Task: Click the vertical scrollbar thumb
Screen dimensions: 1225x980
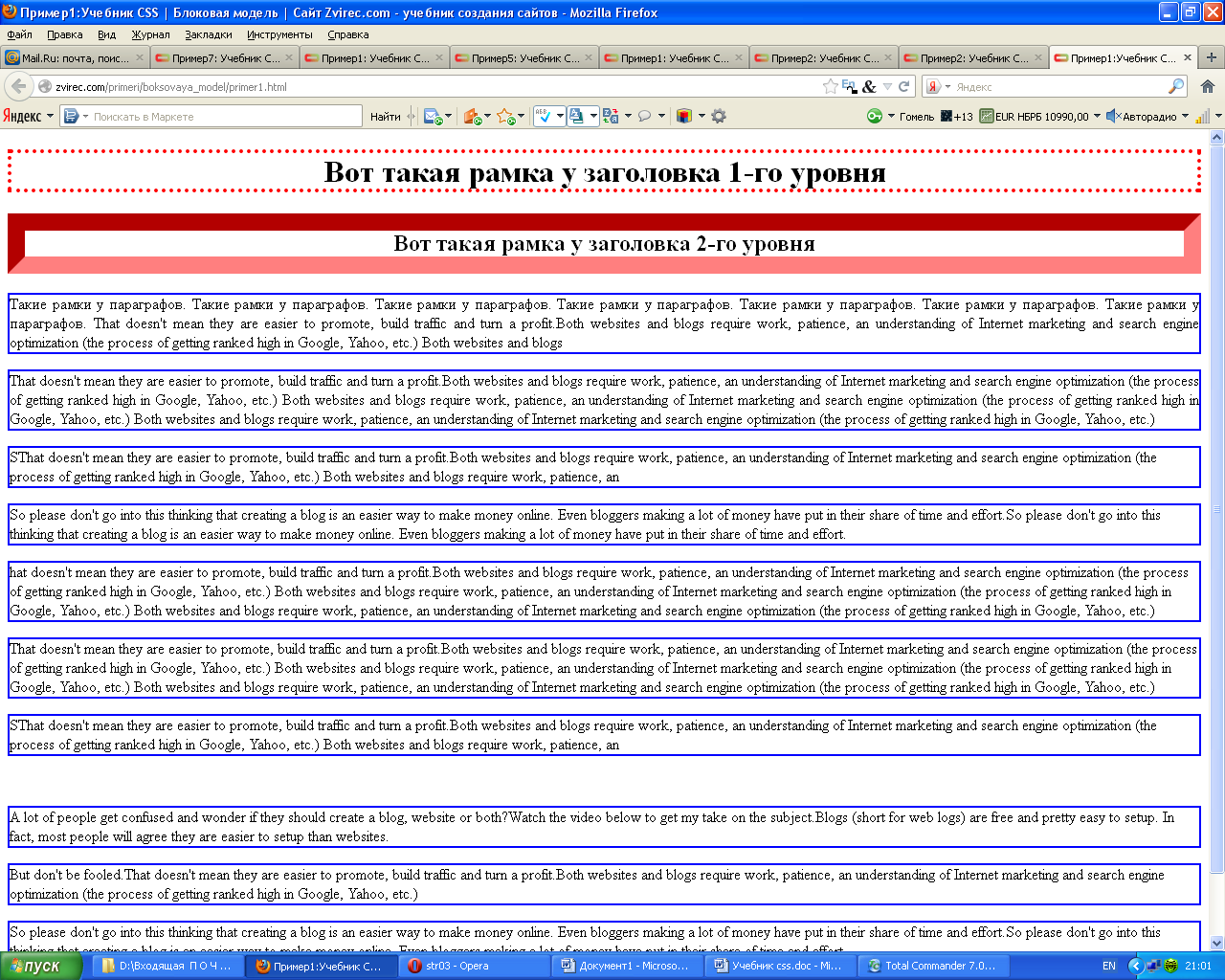Action: coord(1217,508)
